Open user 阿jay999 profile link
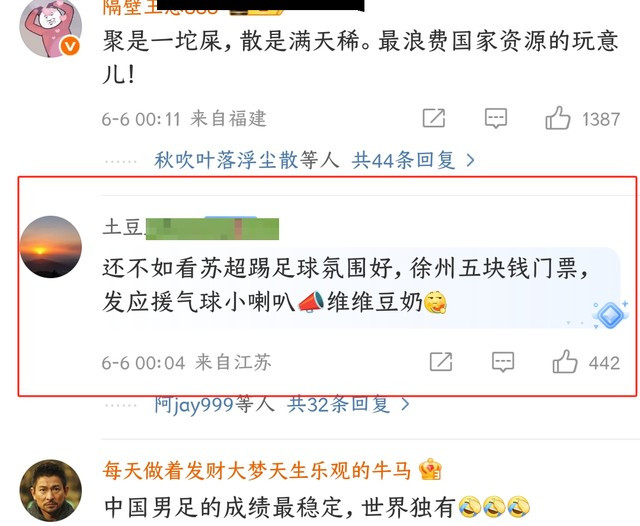The height and width of the screenshot is (526, 640). pyautogui.click(x=194, y=405)
